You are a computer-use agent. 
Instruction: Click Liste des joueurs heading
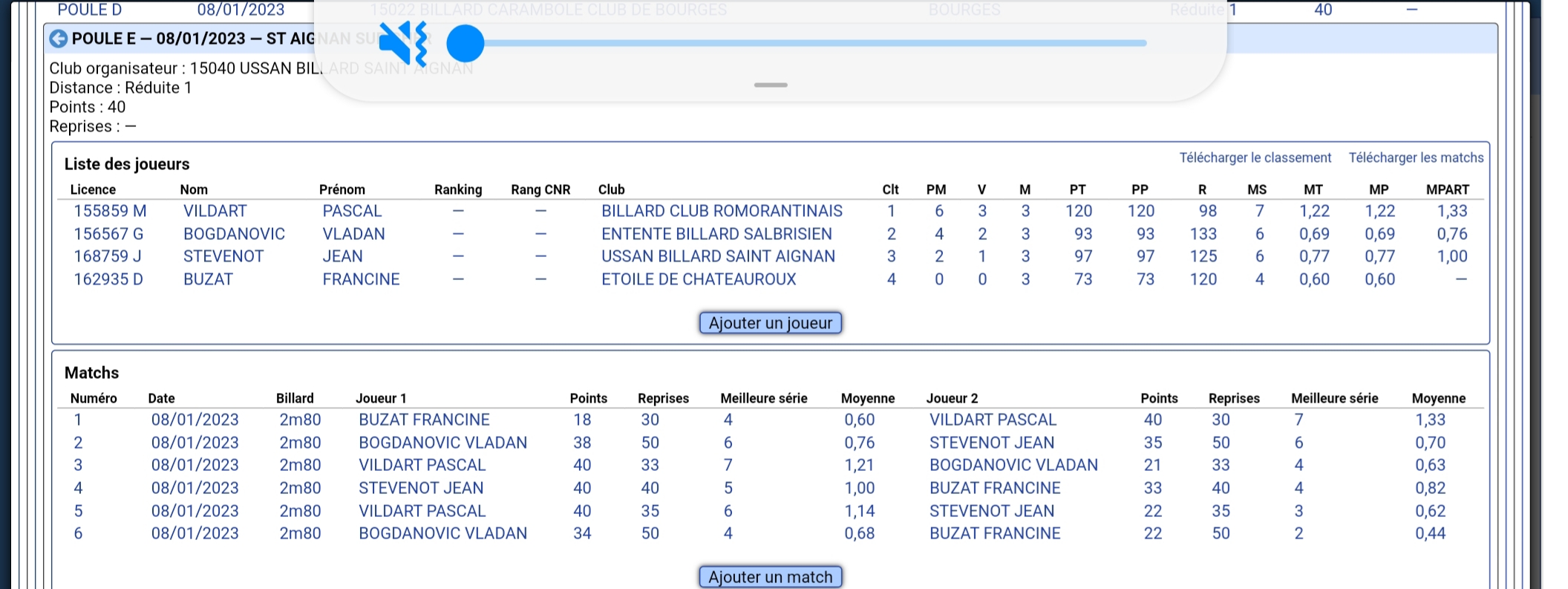tap(127, 164)
